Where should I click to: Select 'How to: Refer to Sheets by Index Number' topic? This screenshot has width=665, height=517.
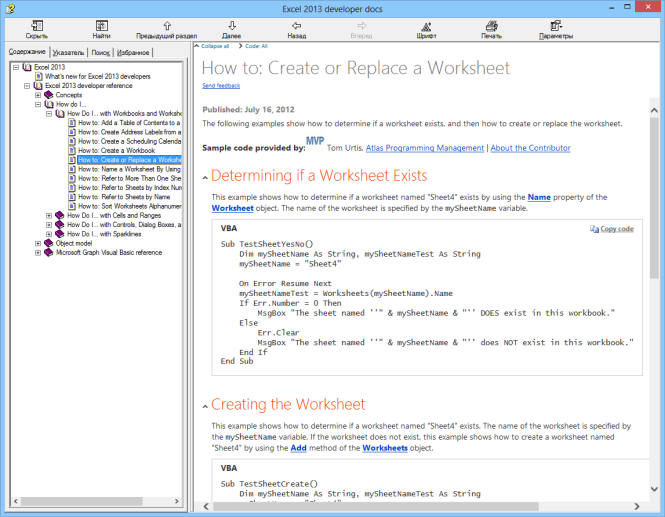129,187
